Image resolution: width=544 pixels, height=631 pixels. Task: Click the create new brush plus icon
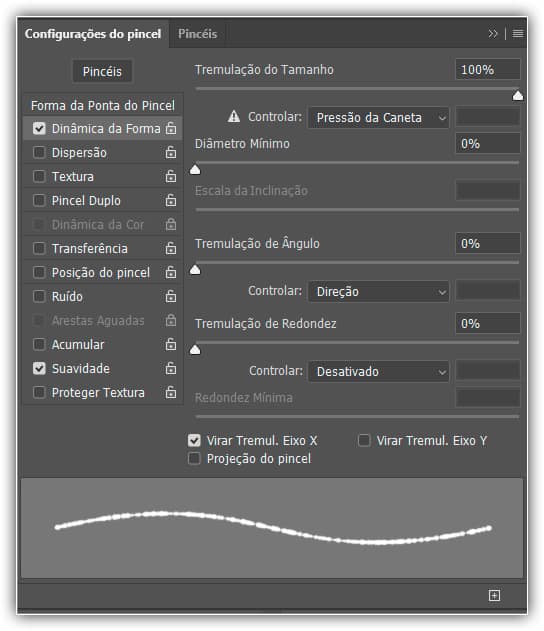(494, 595)
